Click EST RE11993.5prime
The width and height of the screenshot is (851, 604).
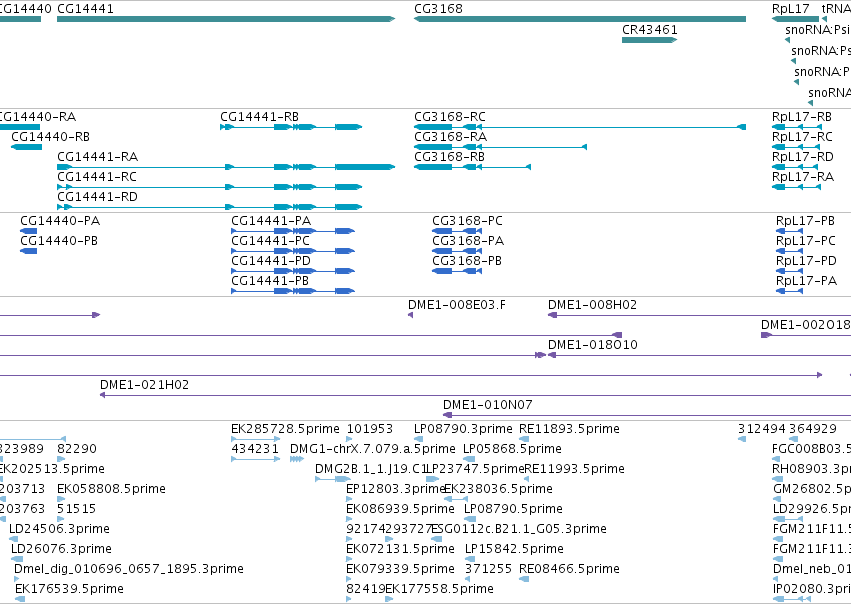pos(526,479)
